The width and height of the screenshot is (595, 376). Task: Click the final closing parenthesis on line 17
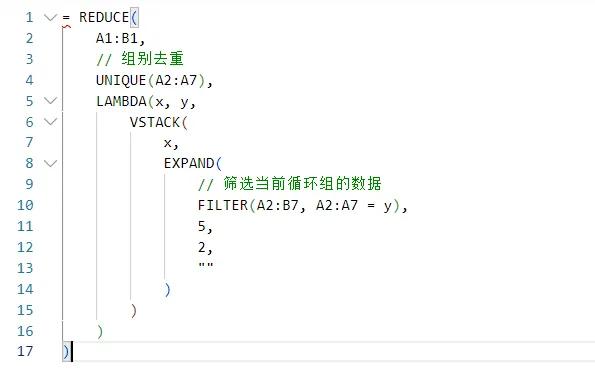[x=66, y=352]
